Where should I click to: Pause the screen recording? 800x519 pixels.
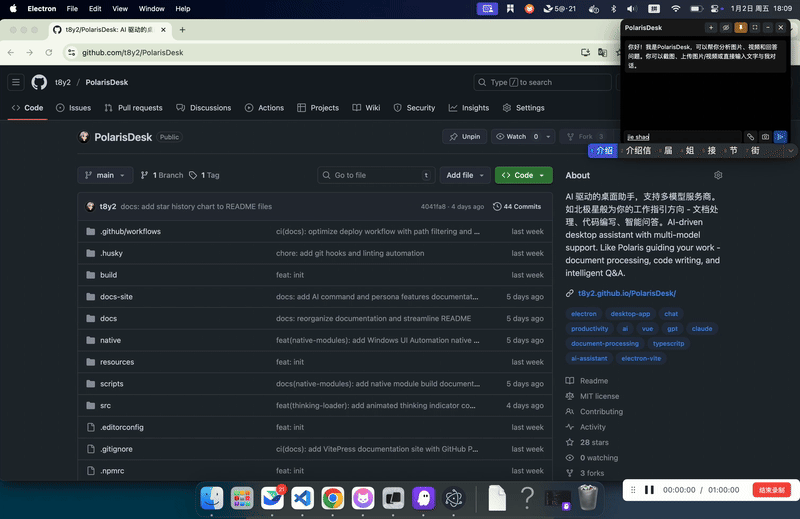(649, 490)
